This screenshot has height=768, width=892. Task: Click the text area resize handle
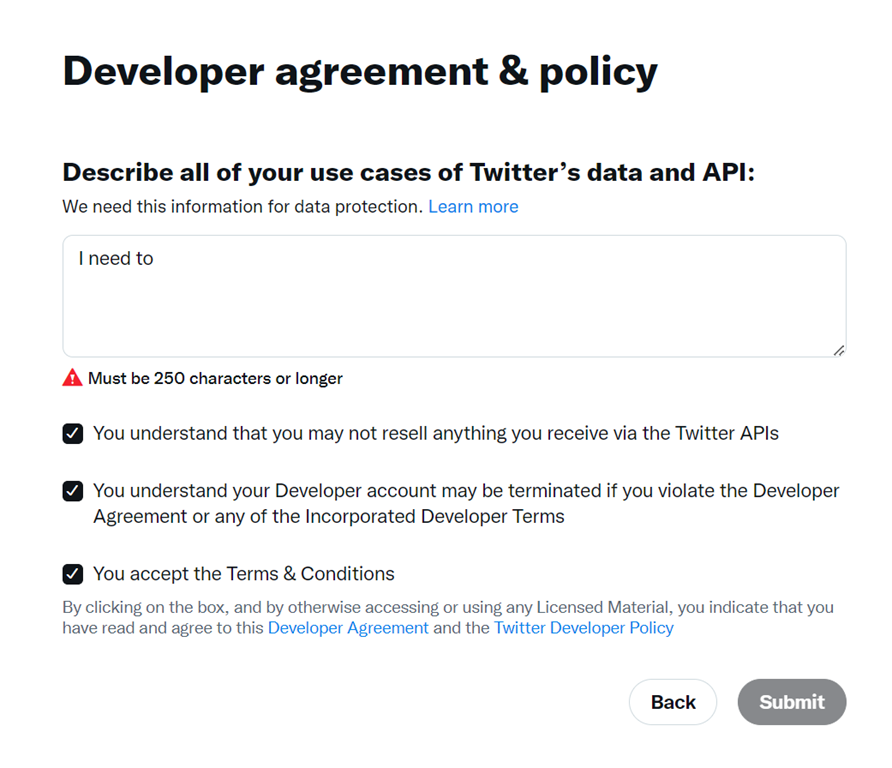838,349
